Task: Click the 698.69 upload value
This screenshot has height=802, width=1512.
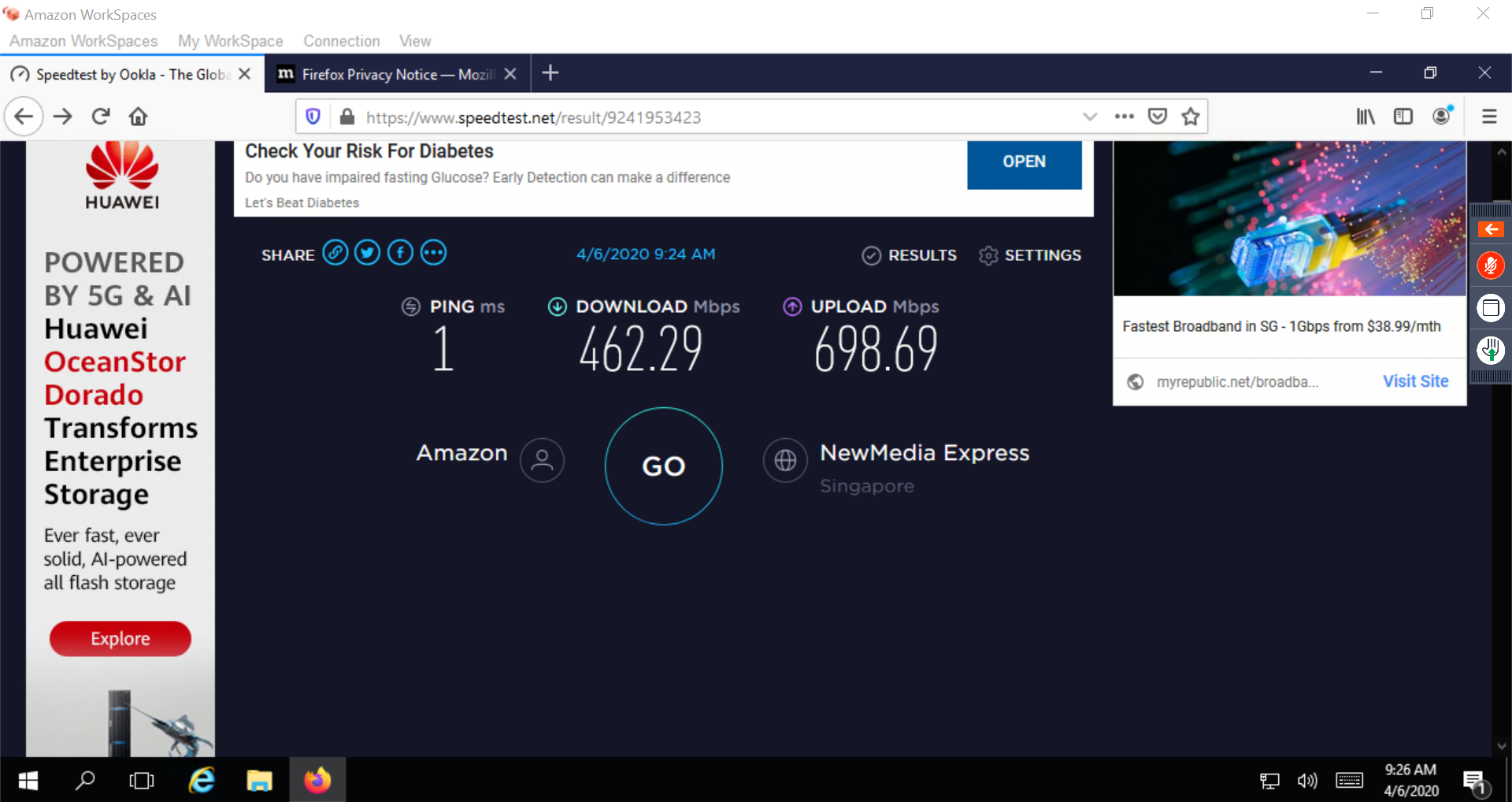Action: click(x=876, y=349)
